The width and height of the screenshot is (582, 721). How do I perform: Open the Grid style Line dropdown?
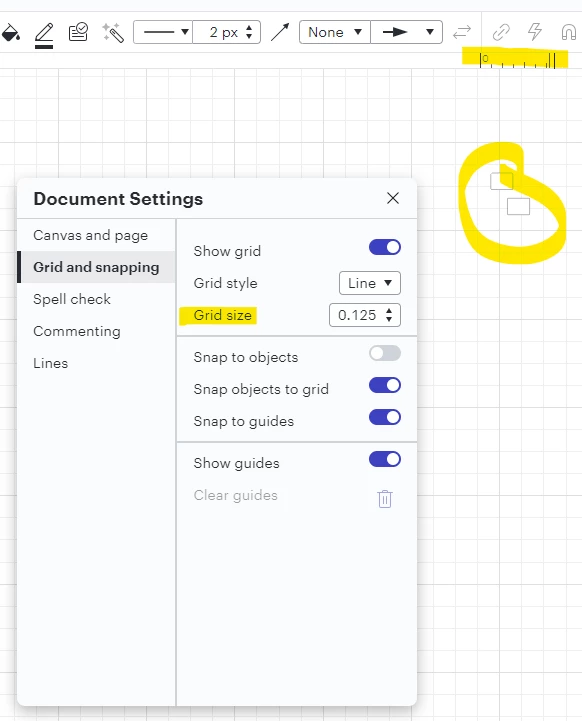point(370,283)
